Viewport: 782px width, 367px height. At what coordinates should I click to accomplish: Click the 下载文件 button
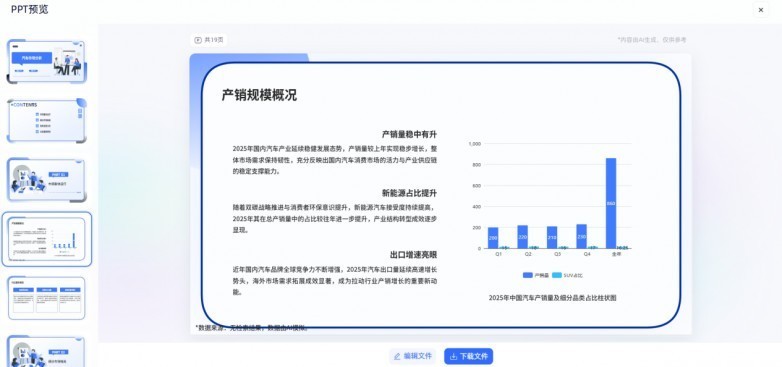tap(468, 356)
